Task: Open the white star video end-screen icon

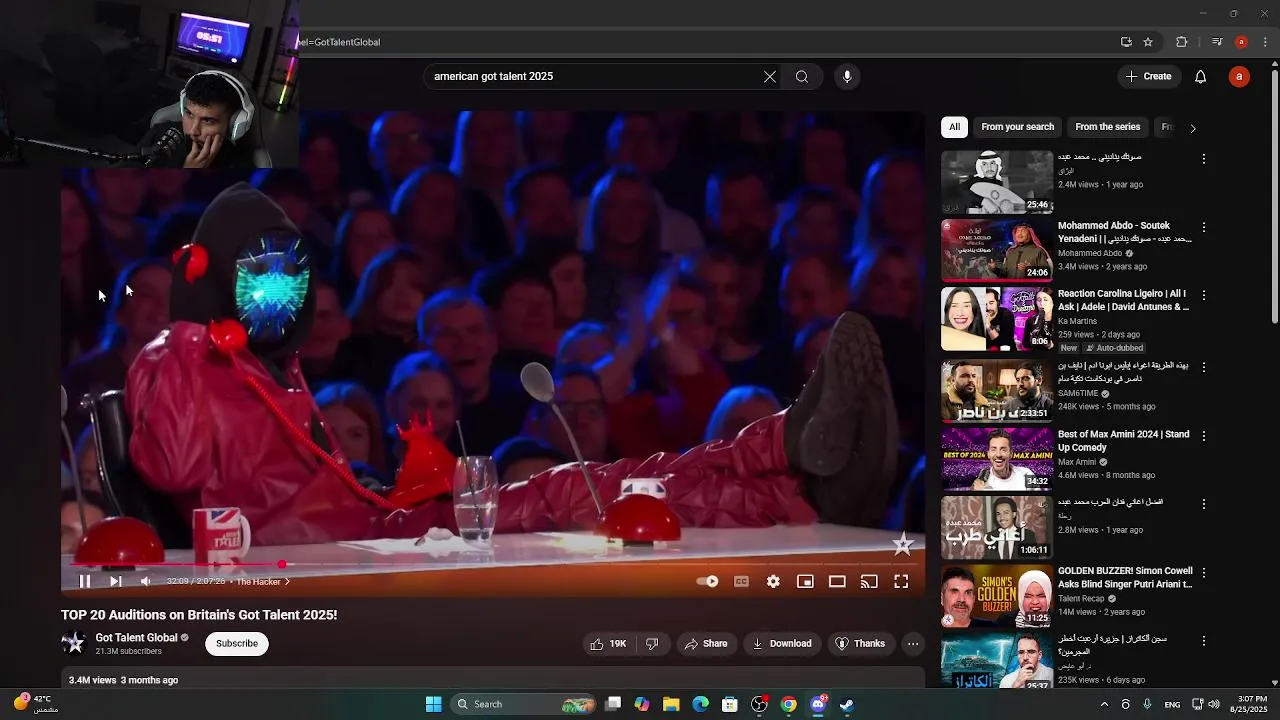Action: pos(903,544)
